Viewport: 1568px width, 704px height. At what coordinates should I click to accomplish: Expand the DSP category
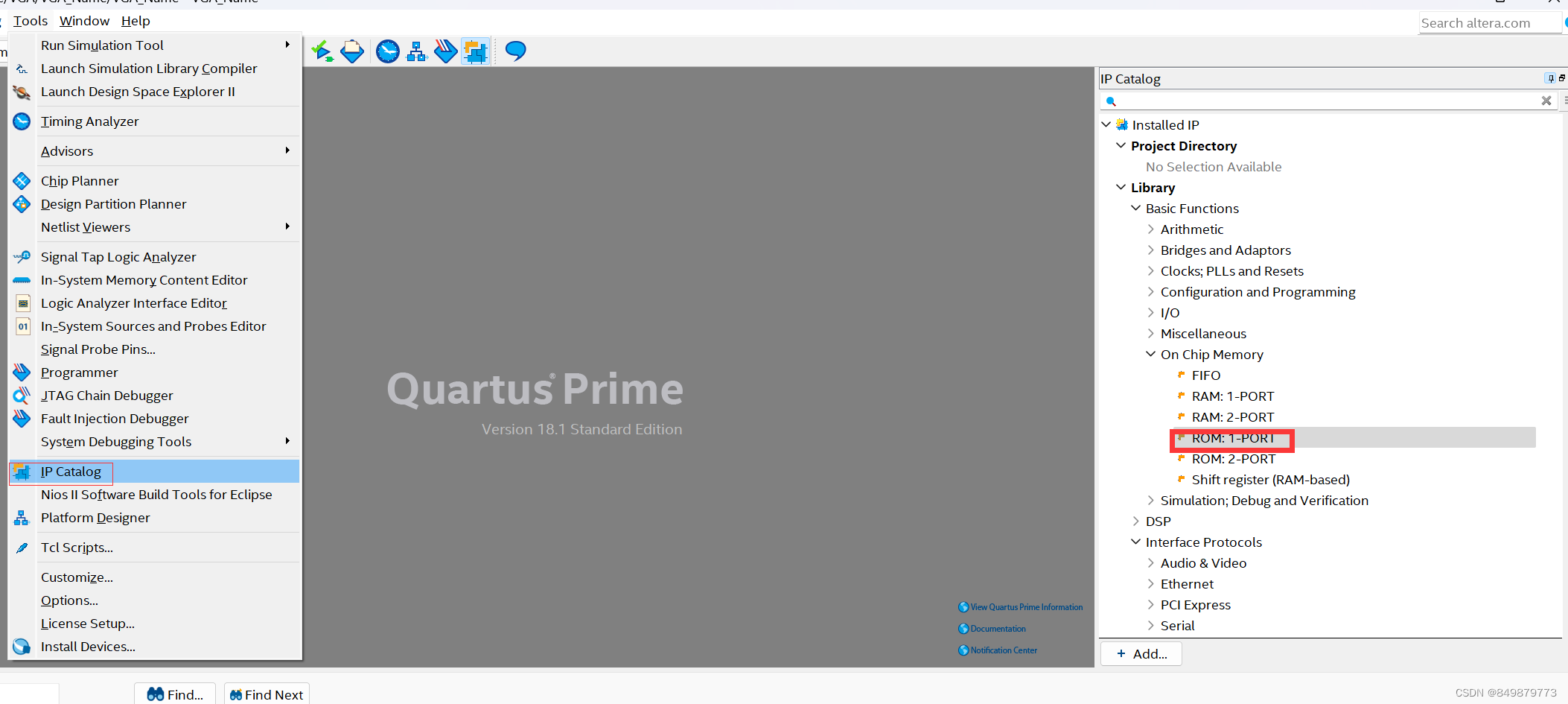point(1136,521)
